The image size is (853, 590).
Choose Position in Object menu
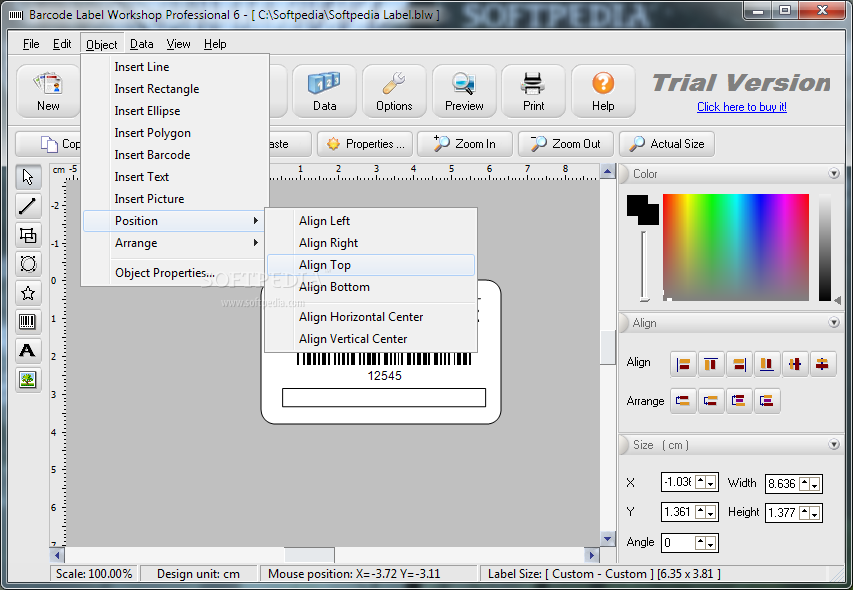point(174,221)
